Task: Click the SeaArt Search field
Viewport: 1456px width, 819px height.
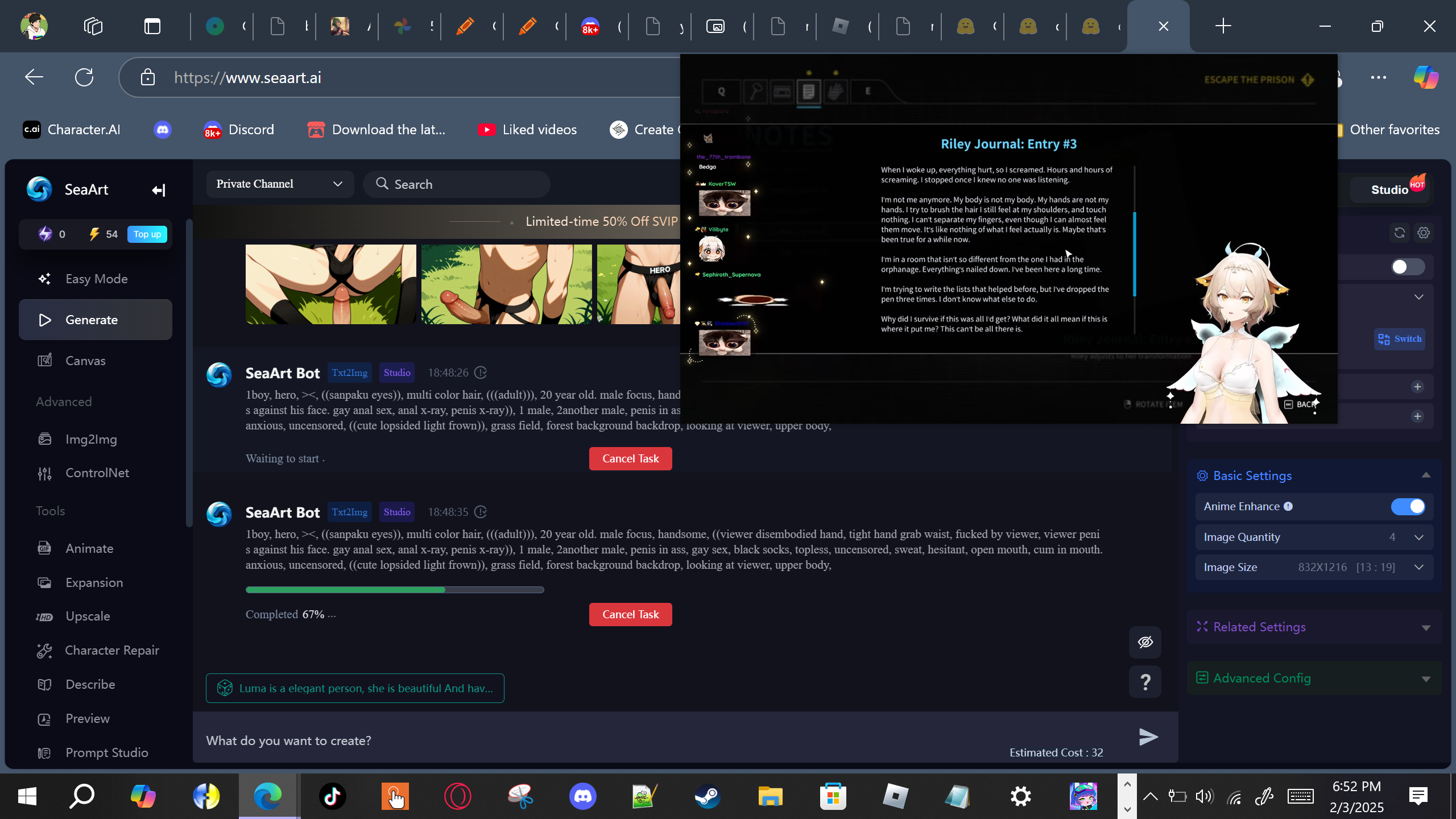Action: tap(457, 184)
